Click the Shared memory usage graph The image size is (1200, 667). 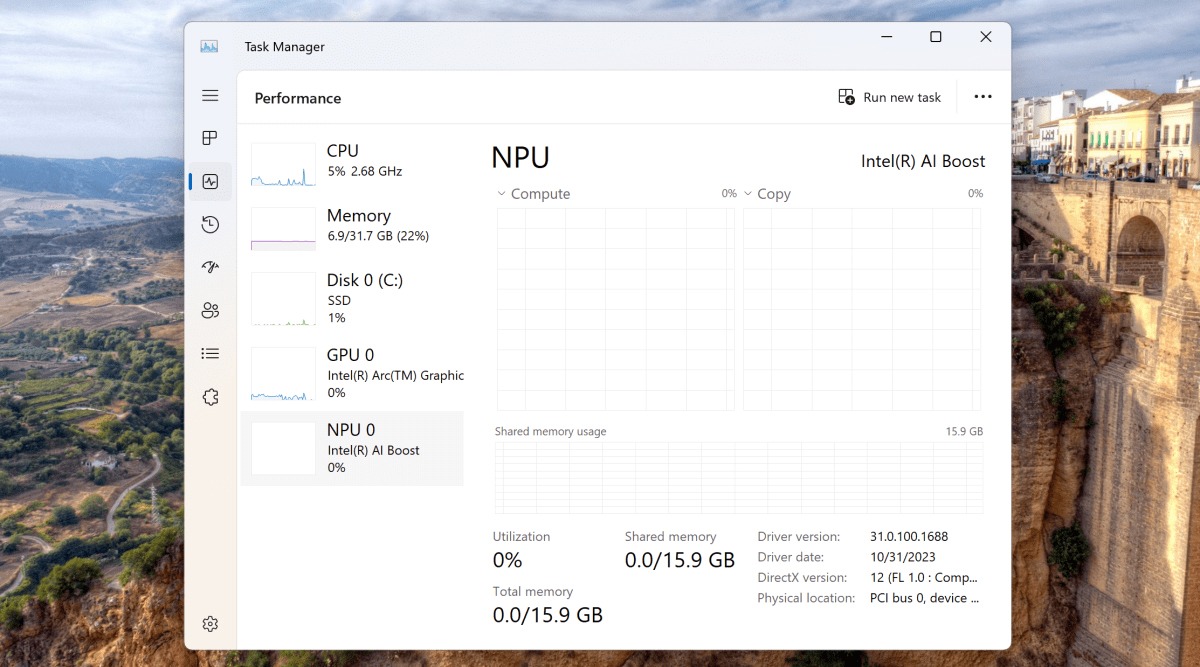[738, 478]
